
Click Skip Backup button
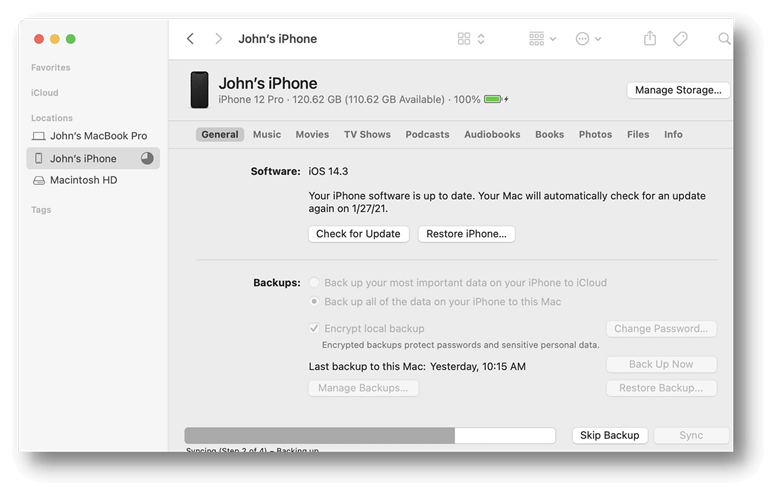[610, 436]
